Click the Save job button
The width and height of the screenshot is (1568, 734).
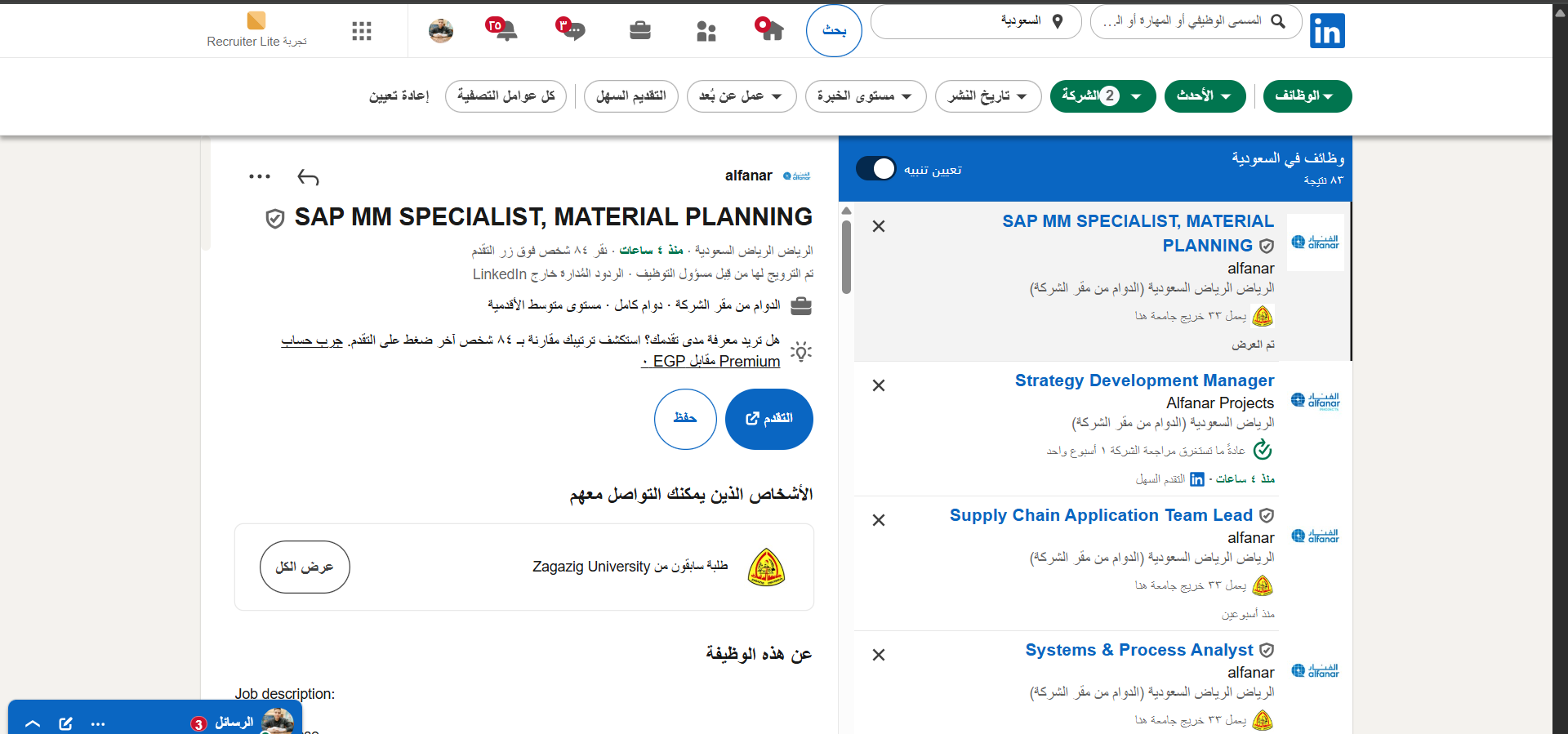(x=685, y=419)
